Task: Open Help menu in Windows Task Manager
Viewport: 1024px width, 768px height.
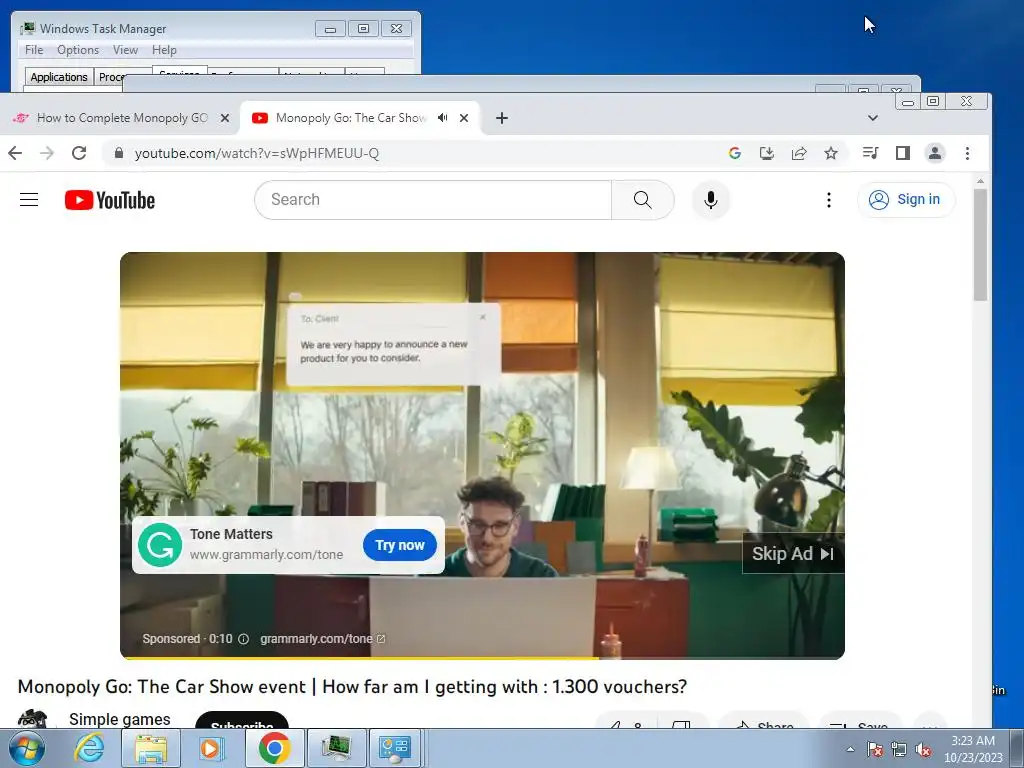Action: tap(164, 50)
